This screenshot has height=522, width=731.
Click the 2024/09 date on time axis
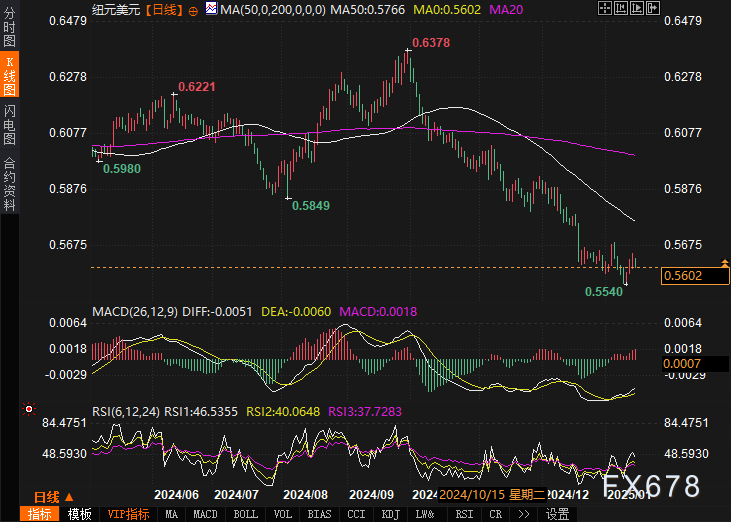[372, 495]
